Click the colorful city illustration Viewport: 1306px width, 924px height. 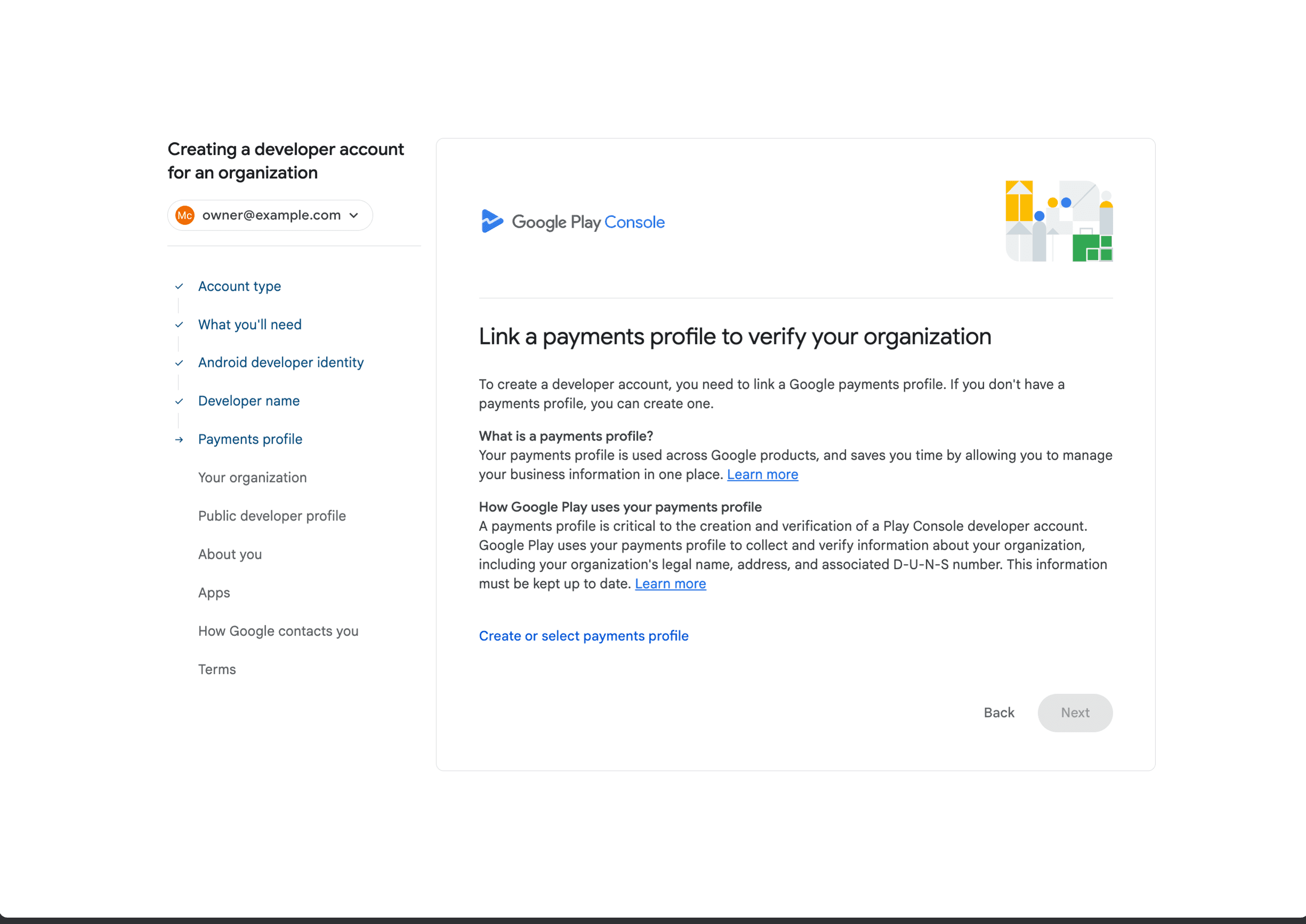click(1059, 222)
